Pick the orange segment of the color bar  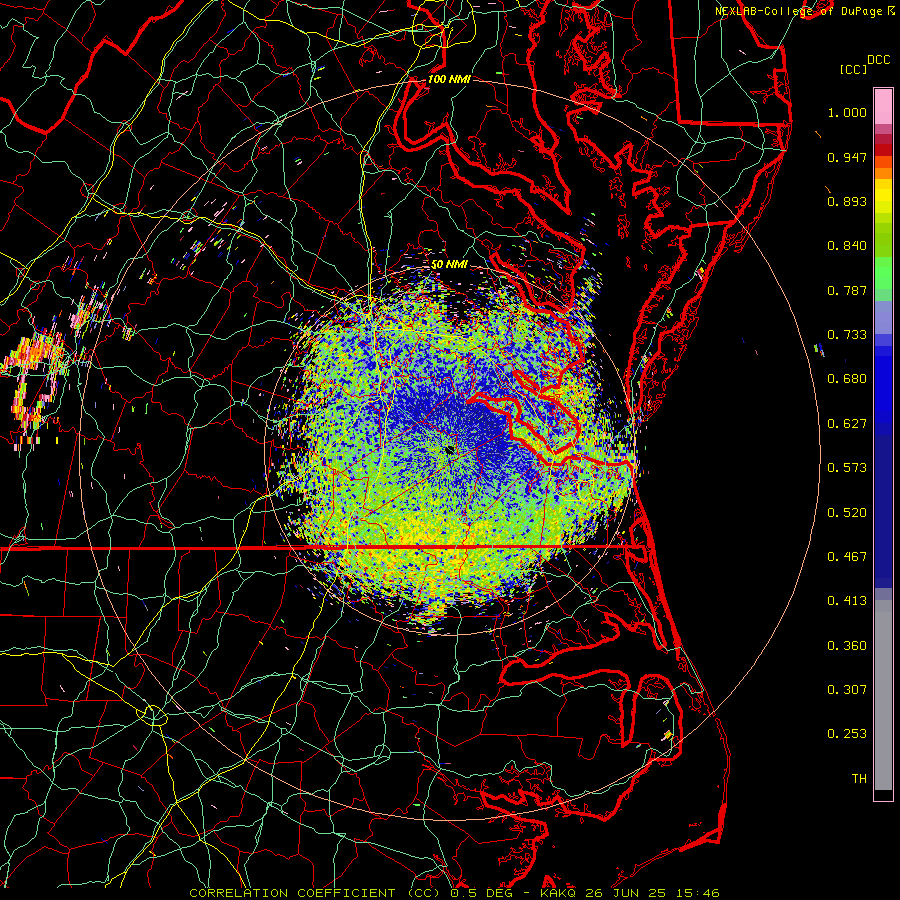click(x=883, y=167)
